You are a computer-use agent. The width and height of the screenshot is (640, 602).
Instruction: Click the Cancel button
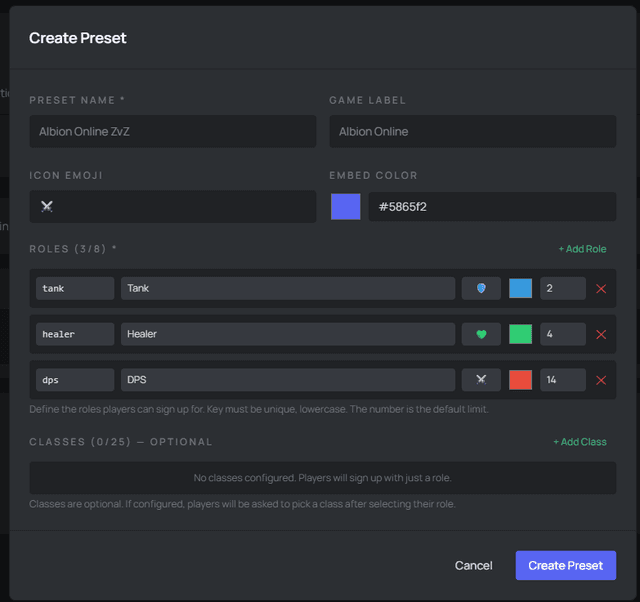coord(473,565)
